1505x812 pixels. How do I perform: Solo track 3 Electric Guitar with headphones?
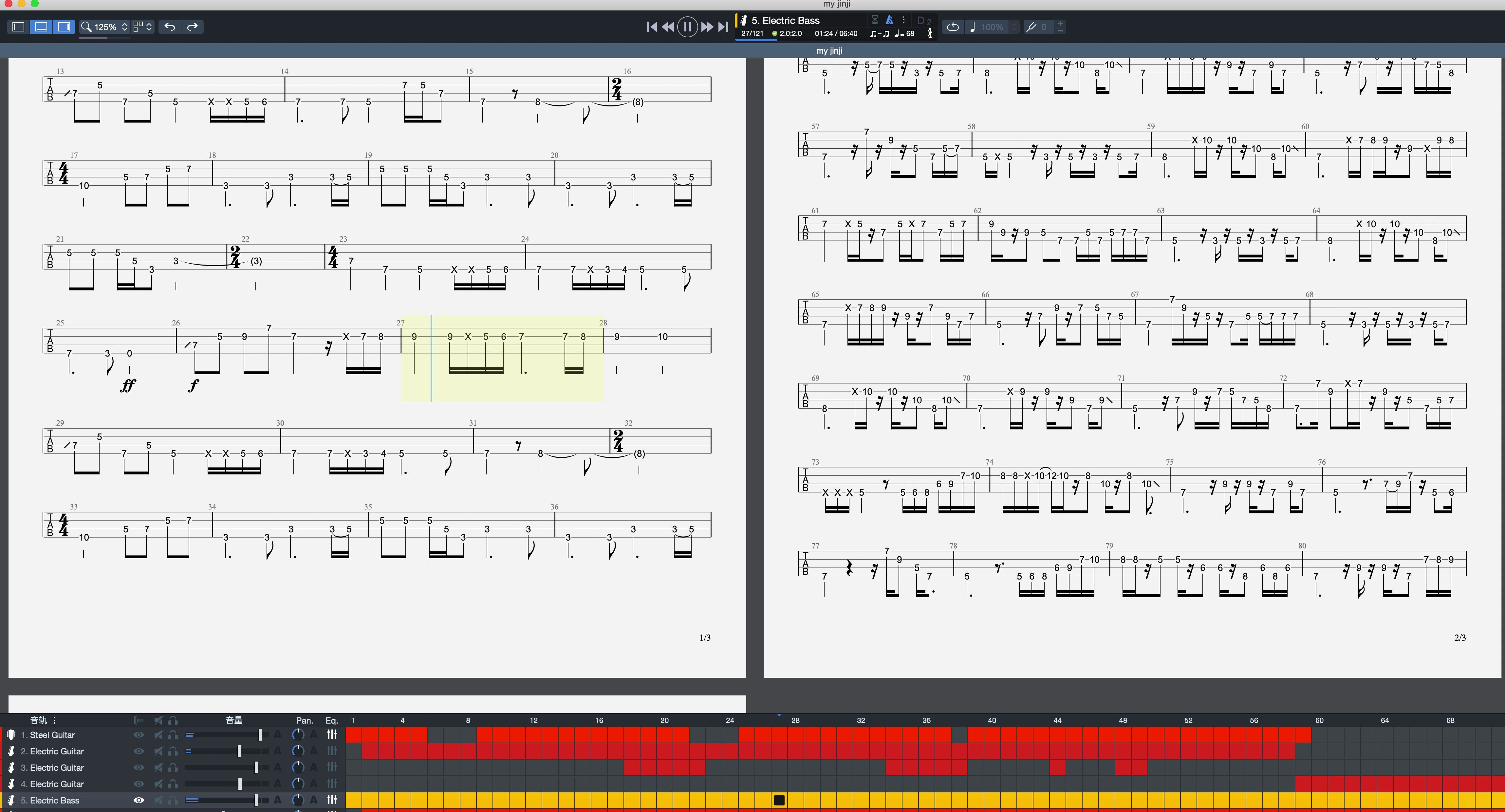(x=173, y=767)
